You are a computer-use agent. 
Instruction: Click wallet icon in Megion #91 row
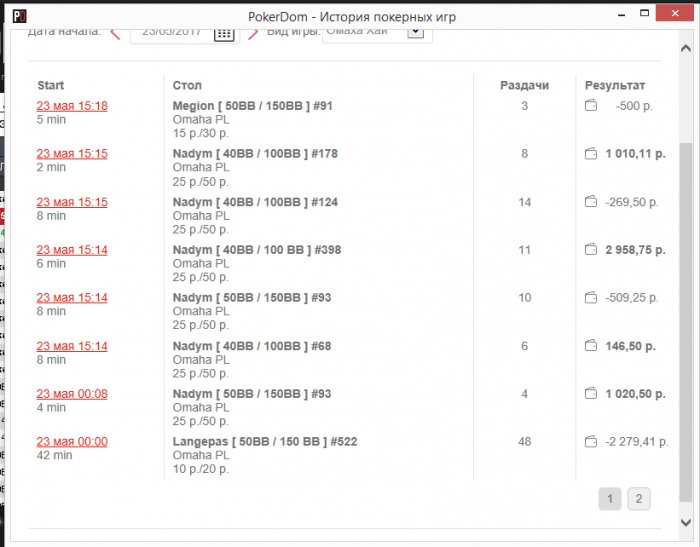click(x=591, y=106)
